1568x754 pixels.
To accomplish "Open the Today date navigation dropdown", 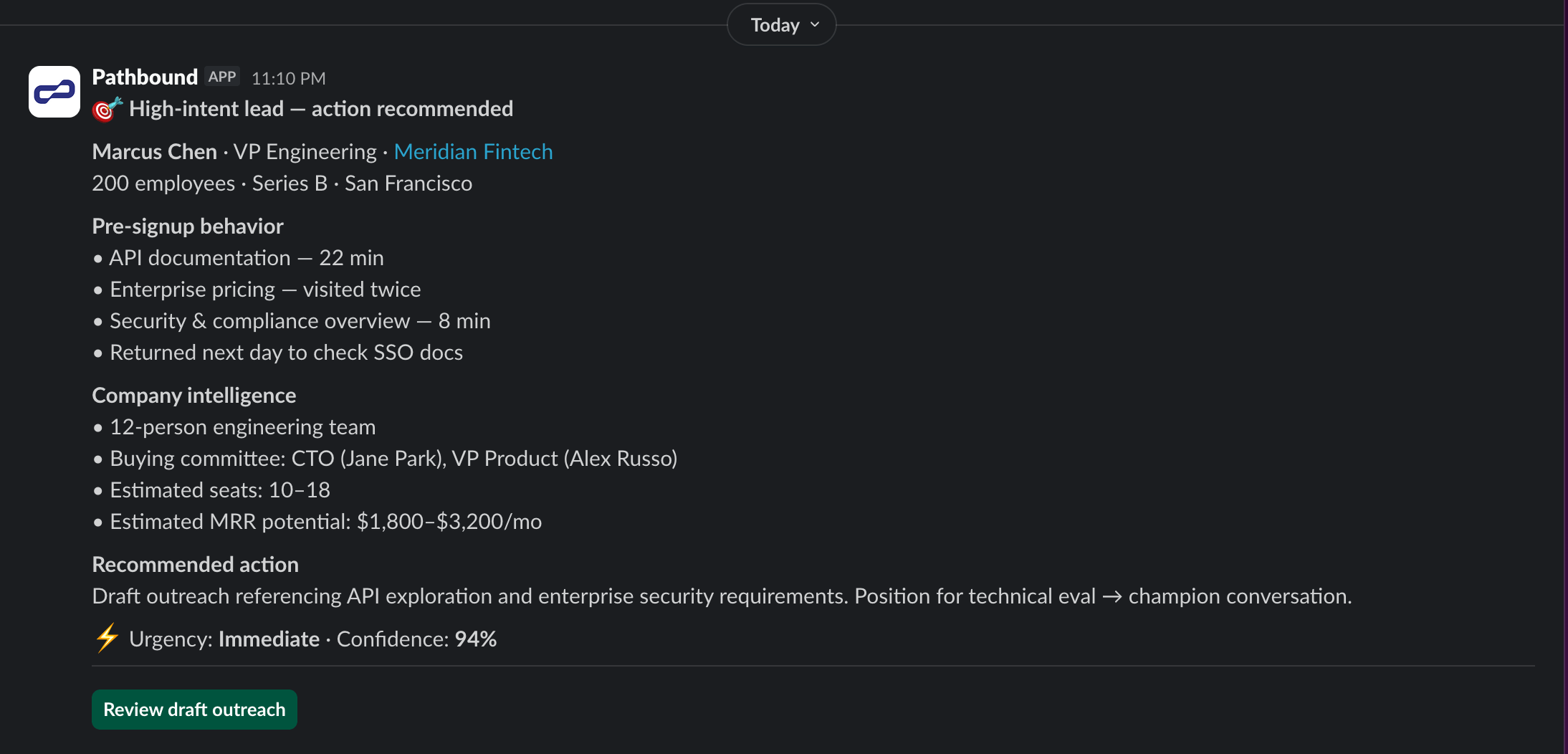I will coord(780,24).
